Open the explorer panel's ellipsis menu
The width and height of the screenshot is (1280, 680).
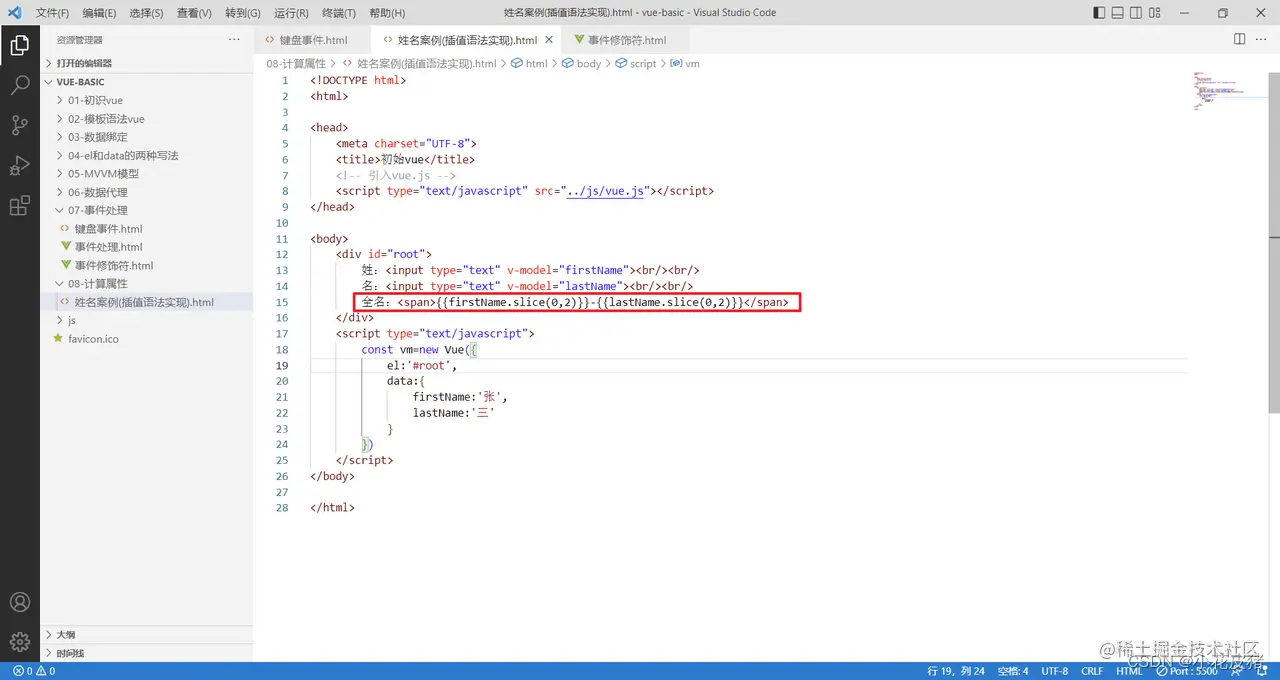click(x=234, y=39)
